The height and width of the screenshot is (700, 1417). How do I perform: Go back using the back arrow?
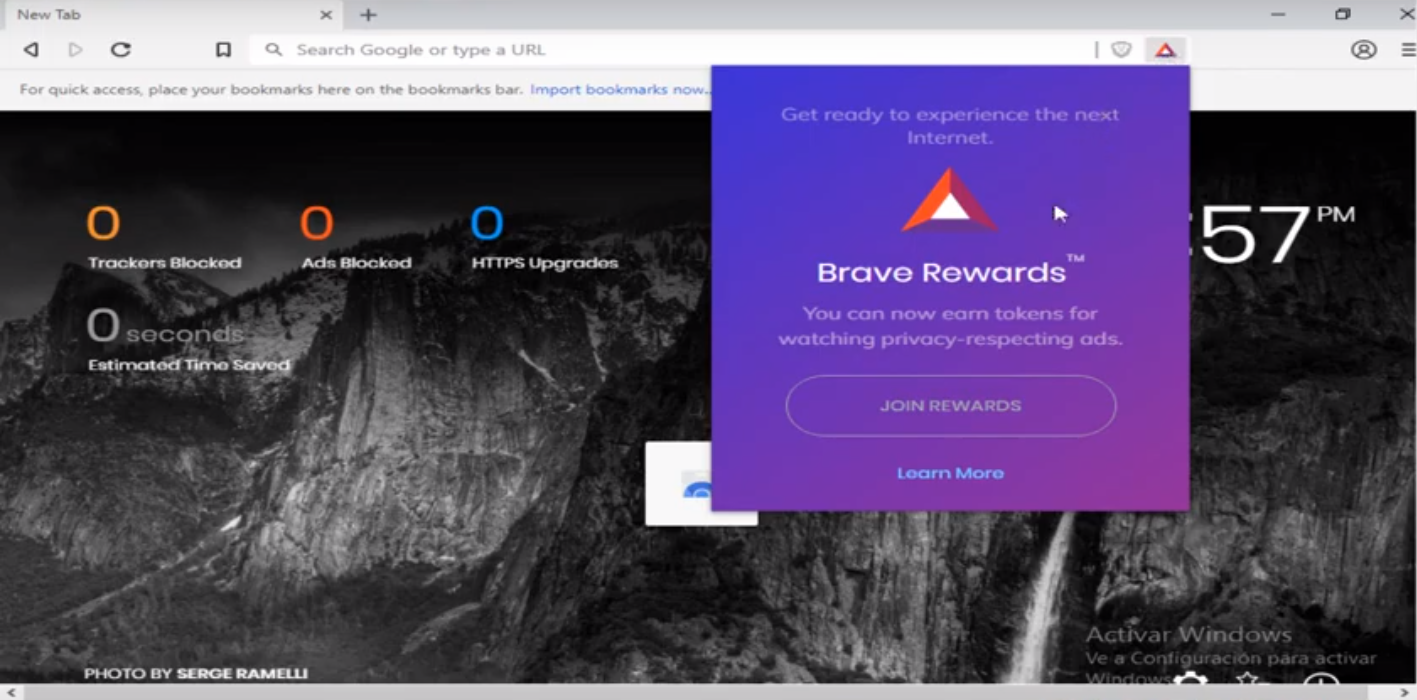(31, 49)
